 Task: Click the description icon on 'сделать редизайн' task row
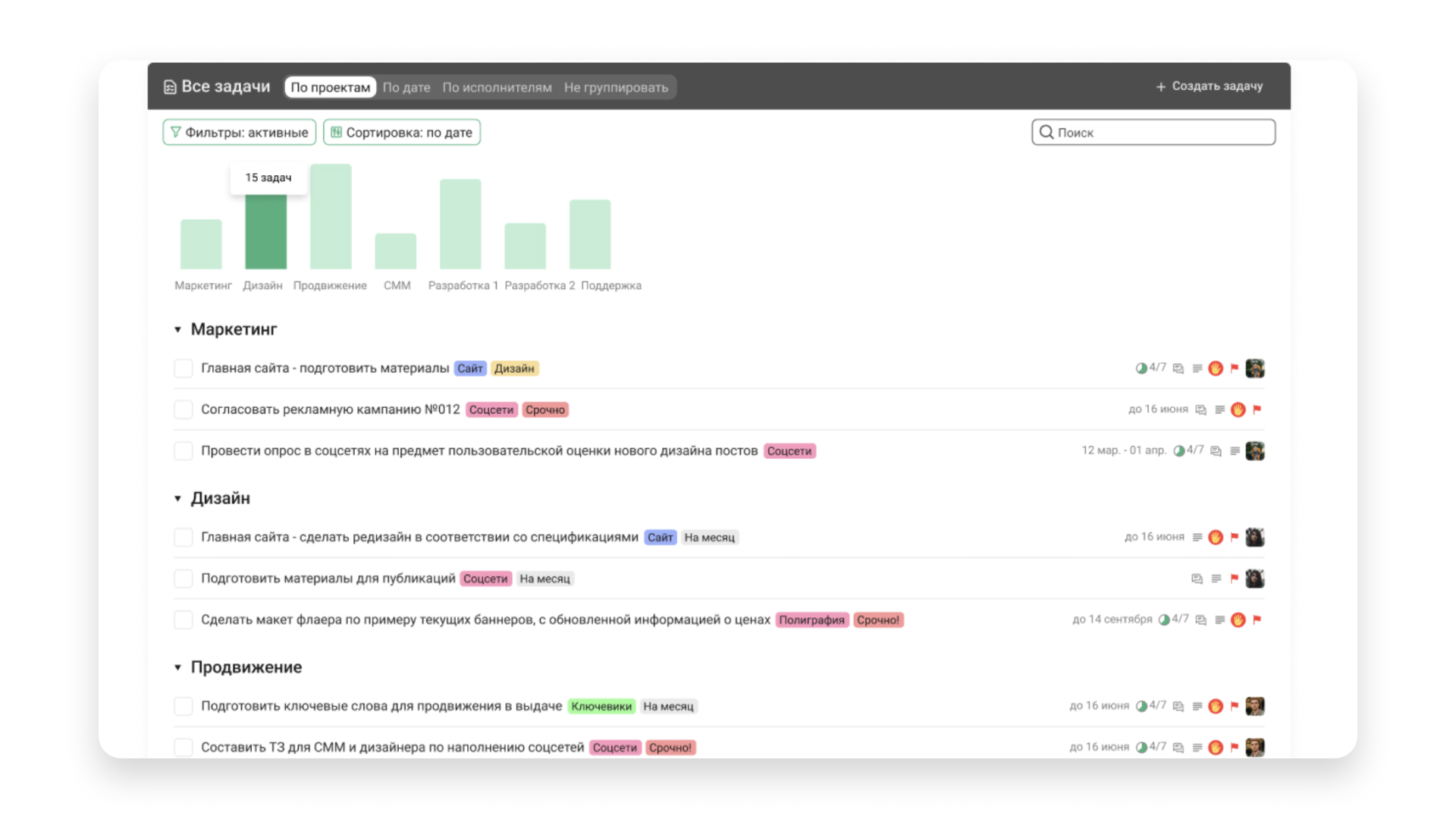(1197, 538)
